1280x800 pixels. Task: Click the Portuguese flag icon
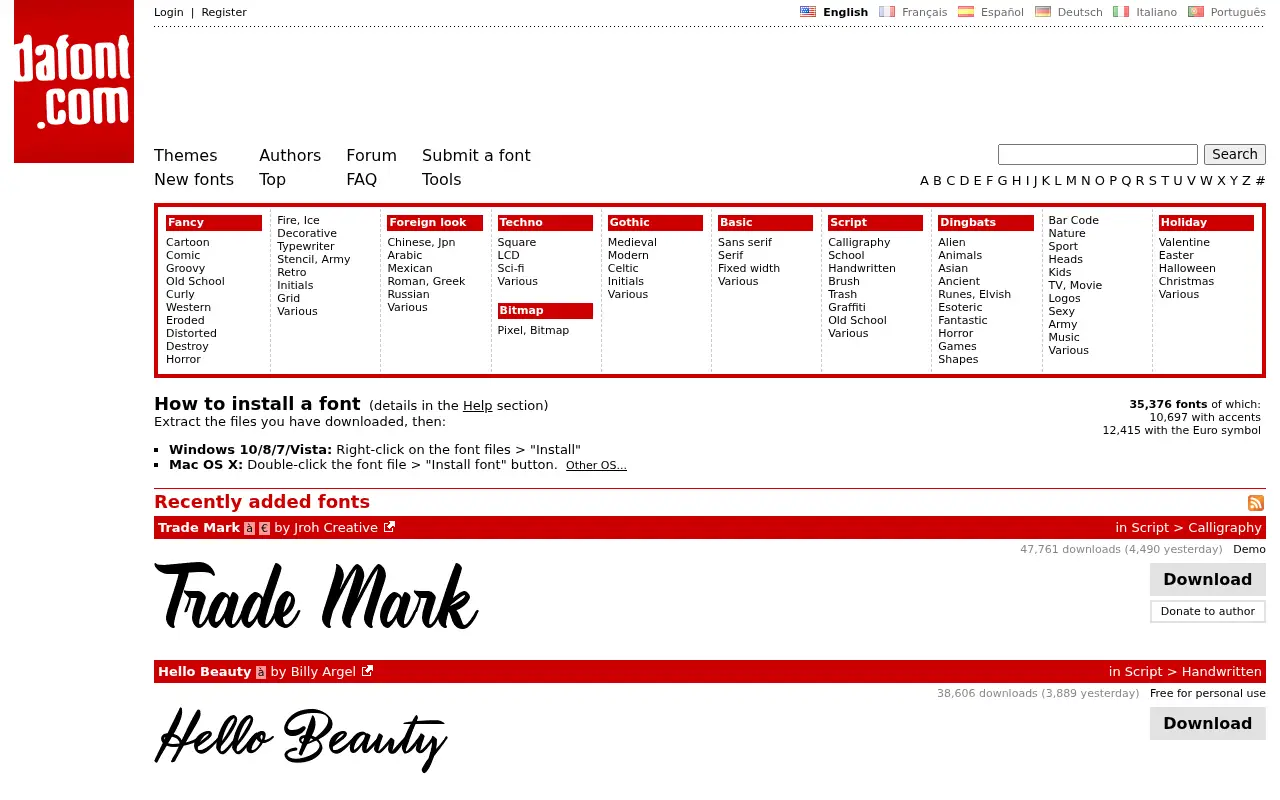(1196, 12)
